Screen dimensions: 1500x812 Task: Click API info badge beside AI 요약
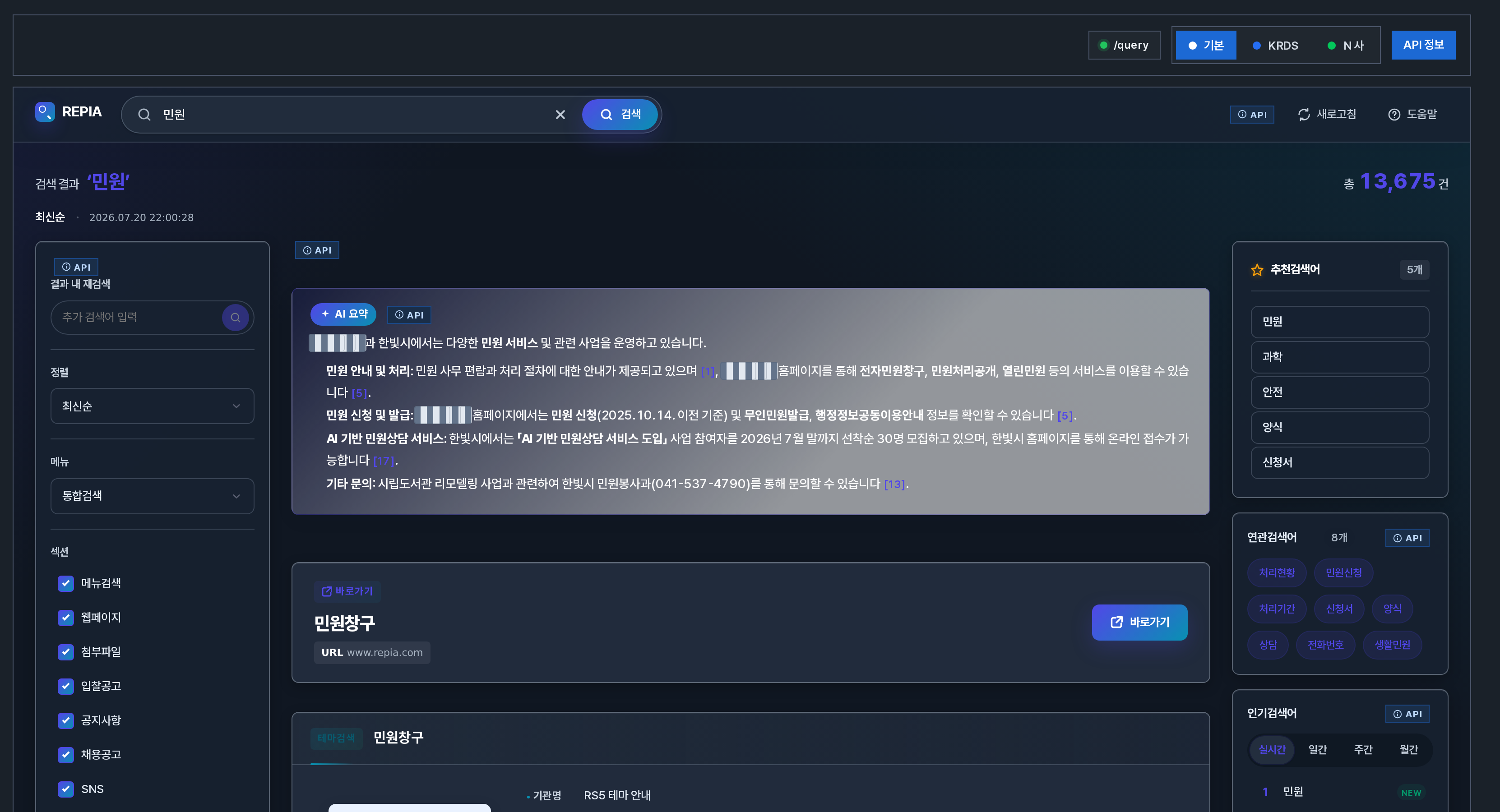coord(409,315)
